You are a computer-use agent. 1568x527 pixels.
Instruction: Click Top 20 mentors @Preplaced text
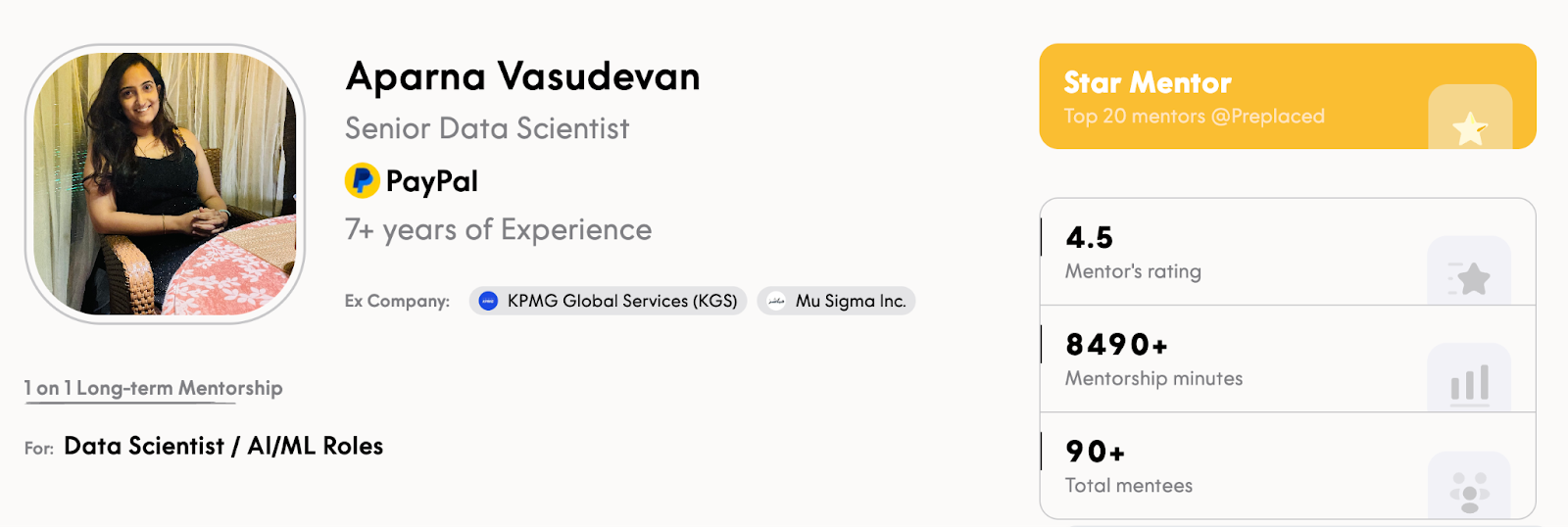tap(1195, 116)
